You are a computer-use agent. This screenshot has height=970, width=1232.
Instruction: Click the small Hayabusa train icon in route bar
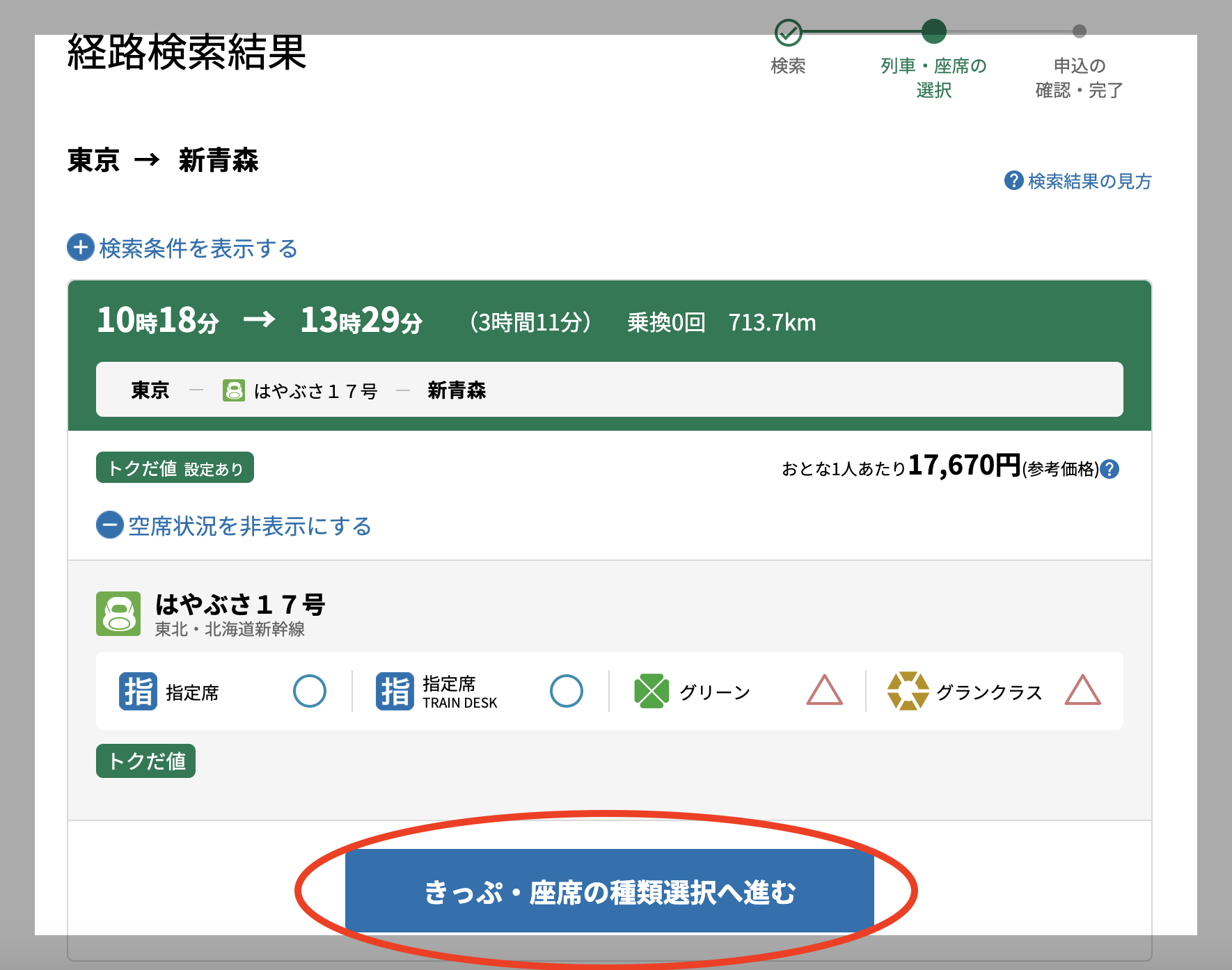(234, 390)
